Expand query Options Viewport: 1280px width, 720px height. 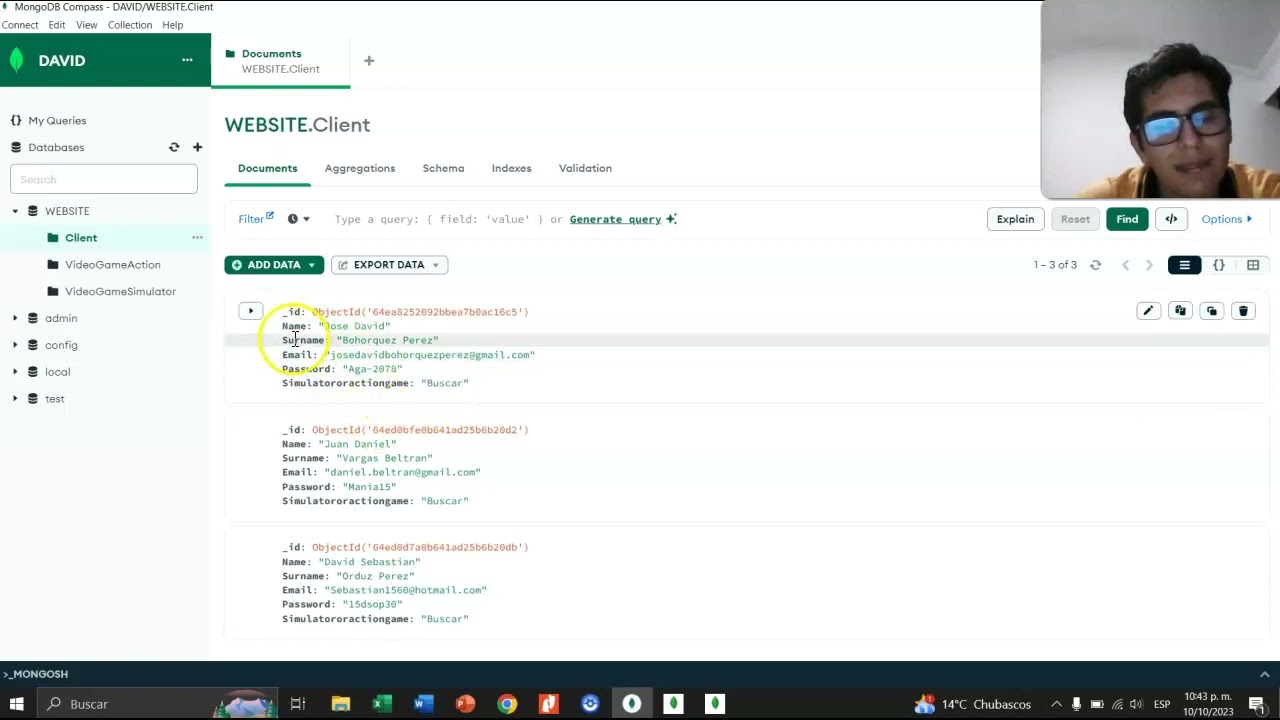[x=1226, y=219]
